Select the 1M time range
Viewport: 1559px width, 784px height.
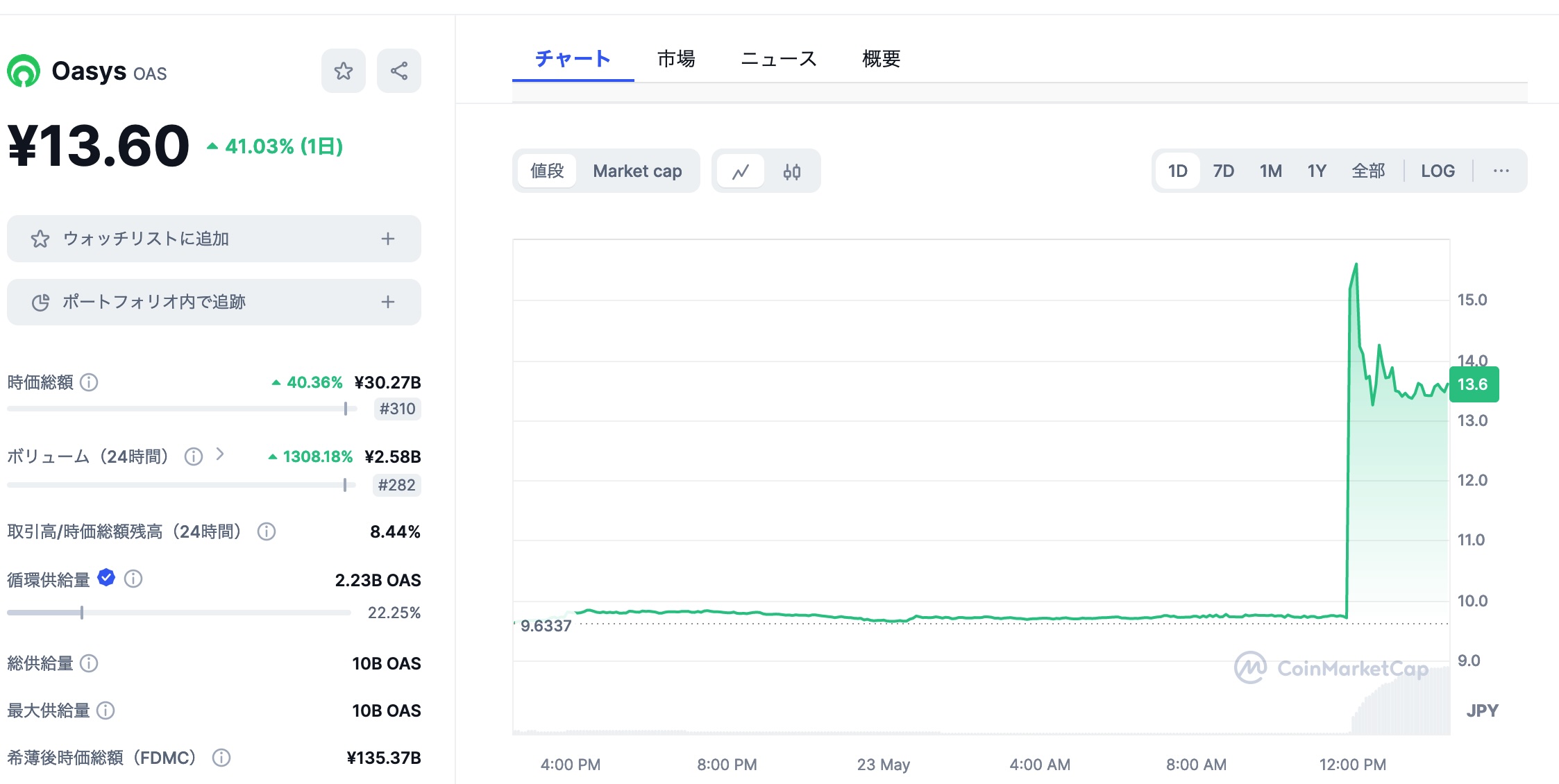point(1270,171)
